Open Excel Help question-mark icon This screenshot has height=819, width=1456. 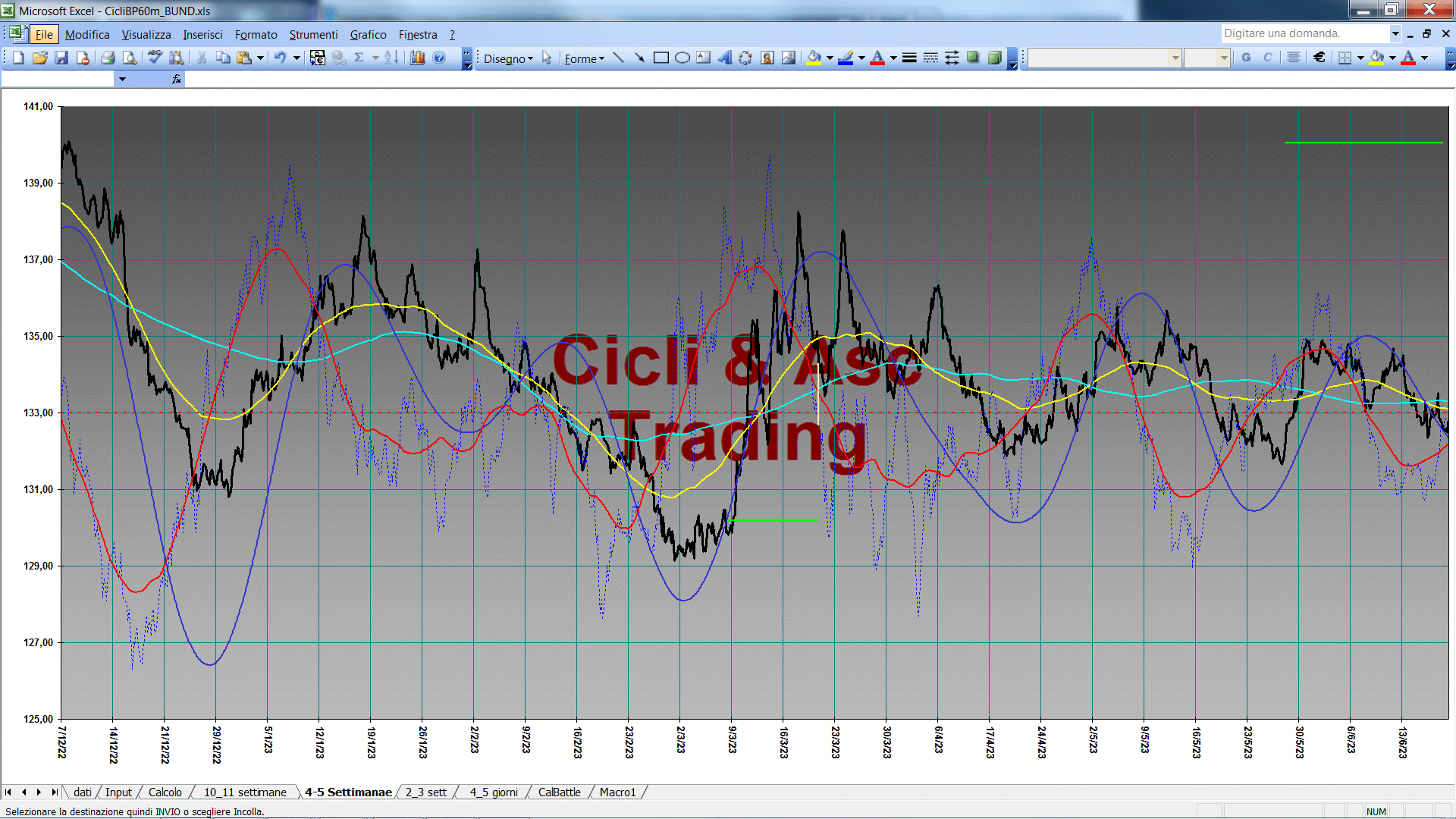pyautogui.click(x=439, y=58)
